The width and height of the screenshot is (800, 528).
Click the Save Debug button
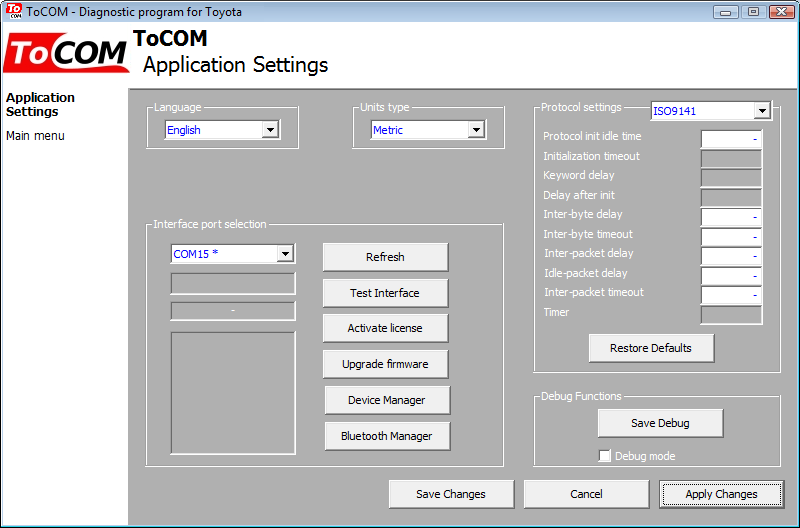click(x=660, y=423)
